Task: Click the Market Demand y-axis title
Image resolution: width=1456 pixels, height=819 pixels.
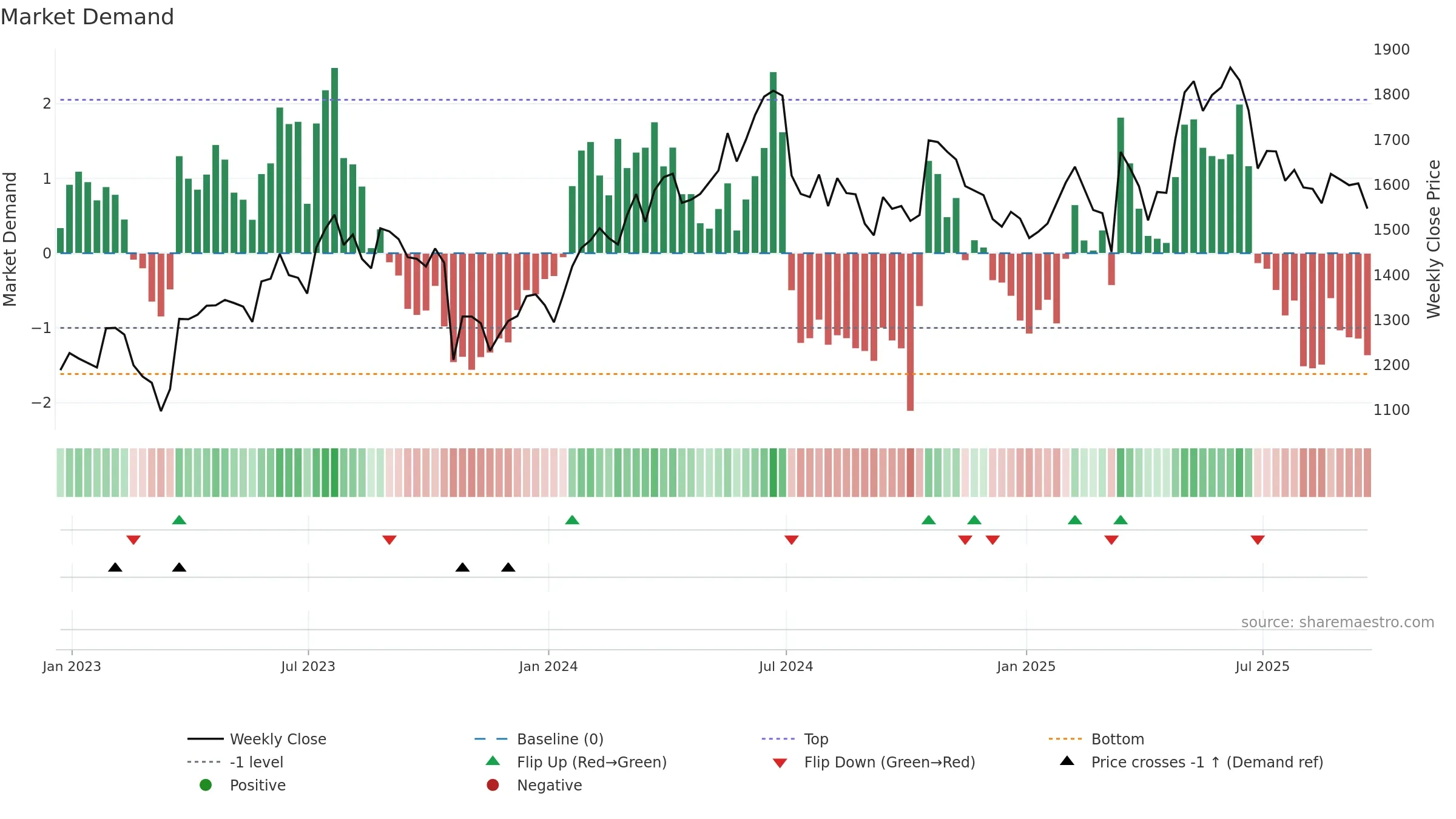Action: [x=10, y=239]
